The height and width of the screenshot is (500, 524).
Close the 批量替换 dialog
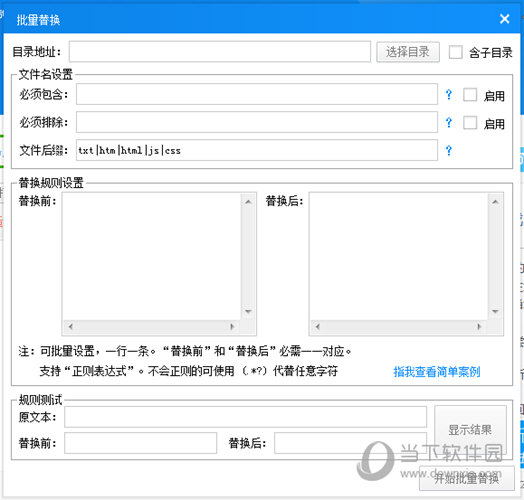(504, 19)
